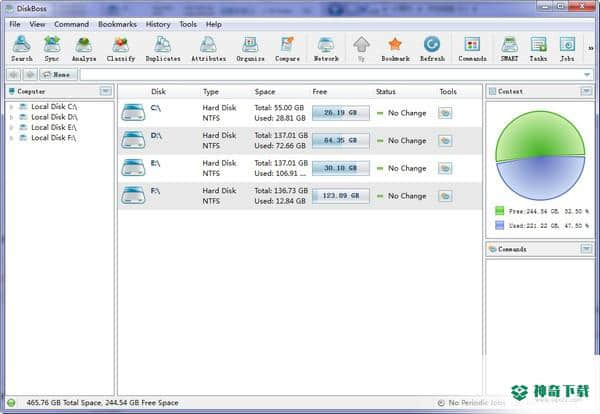Click the navigate back arrow
Image resolution: width=600 pixels, height=414 pixels.
click(x=14, y=75)
